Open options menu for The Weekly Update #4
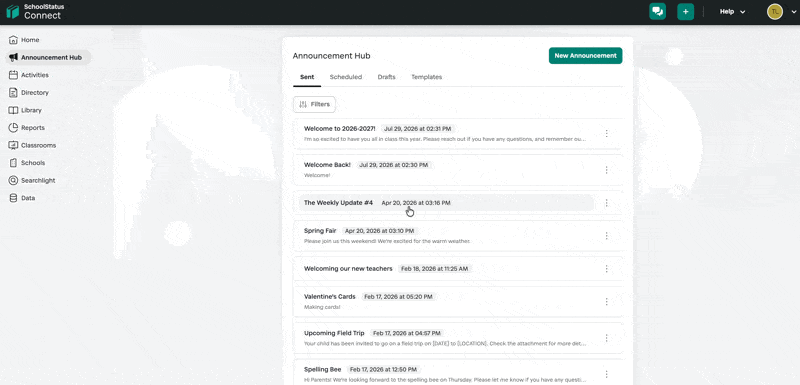 pyautogui.click(x=606, y=203)
